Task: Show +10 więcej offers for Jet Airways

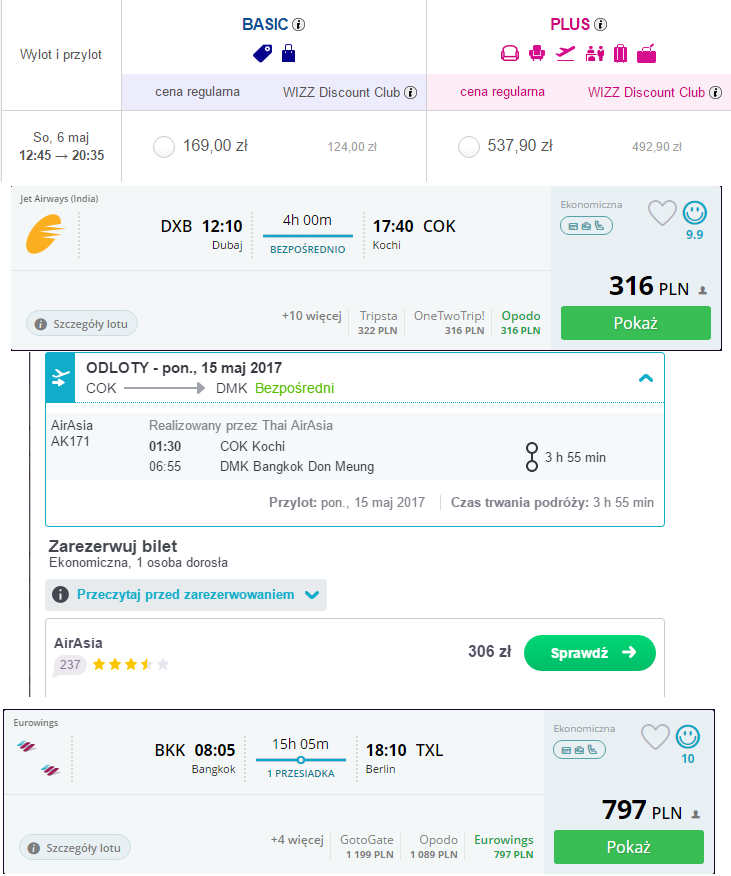Action: [x=311, y=316]
